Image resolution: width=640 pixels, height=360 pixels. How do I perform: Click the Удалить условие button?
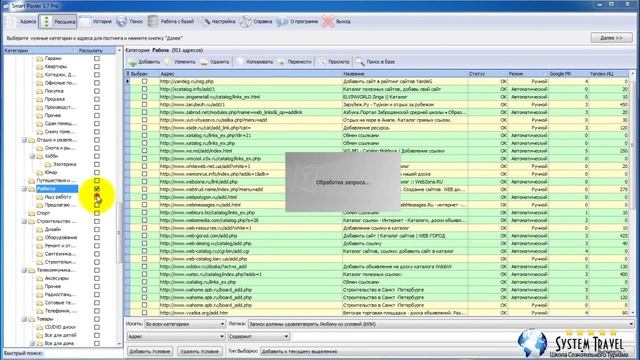pos(199,351)
